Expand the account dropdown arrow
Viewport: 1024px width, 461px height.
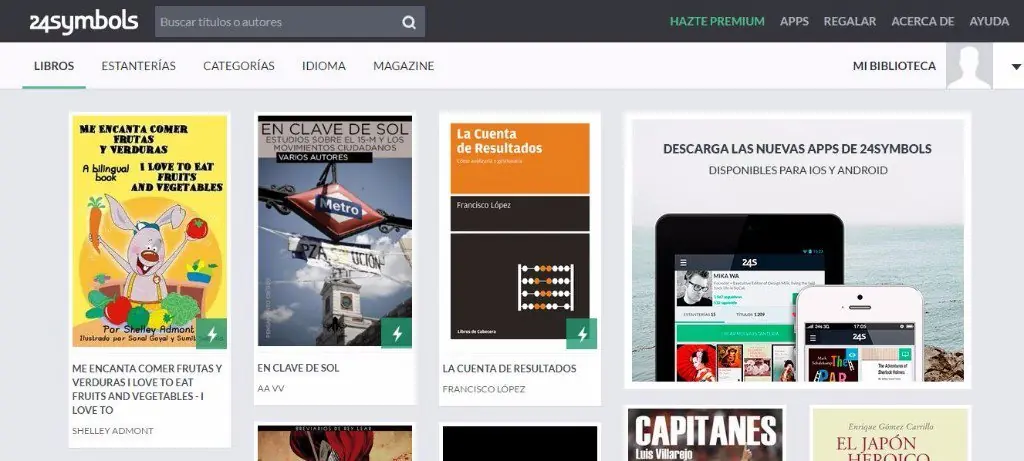pyautogui.click(x=1016, y=67)
